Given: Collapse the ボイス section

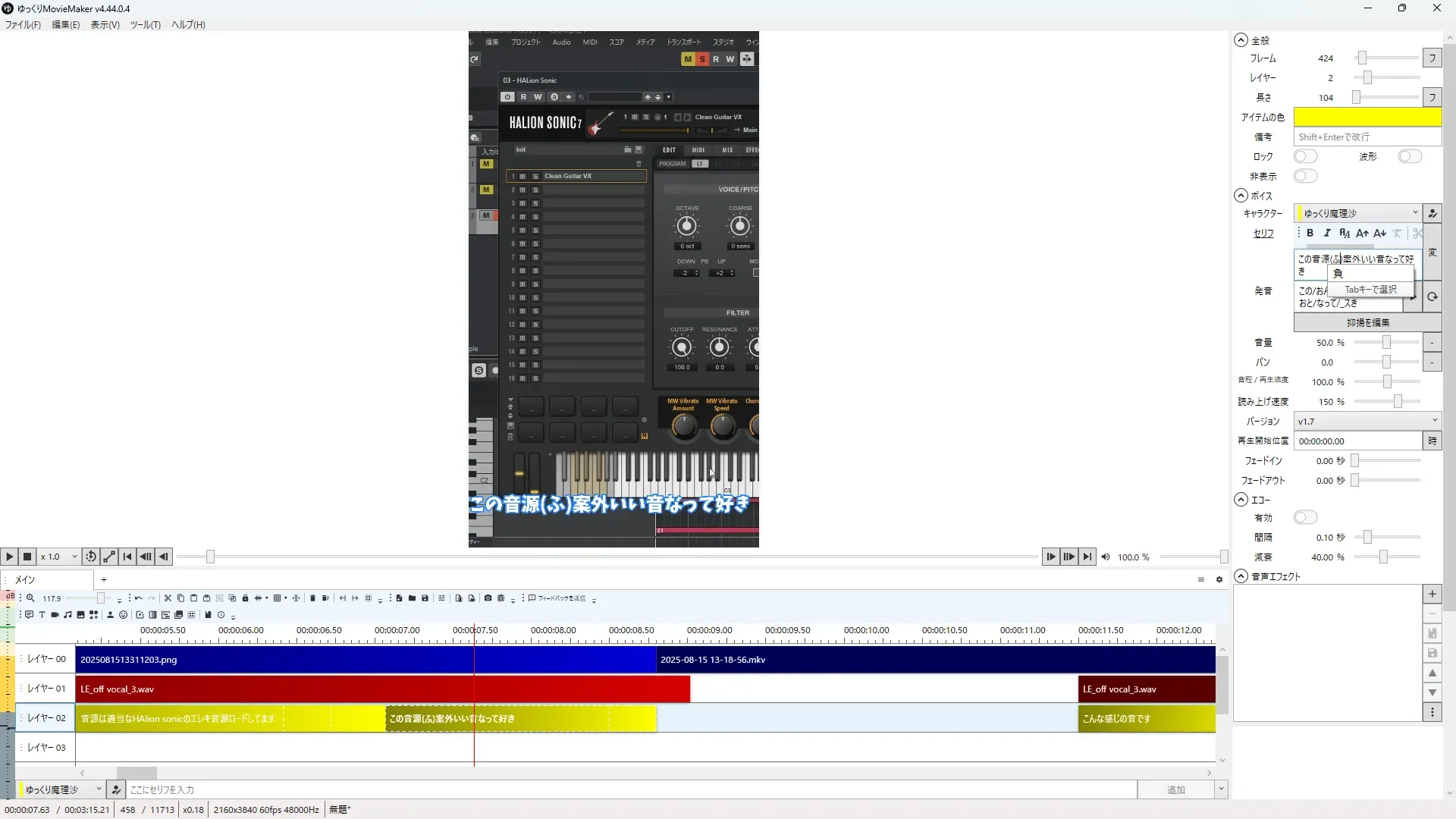Looking at the screenshot, I should (1241, 196).
